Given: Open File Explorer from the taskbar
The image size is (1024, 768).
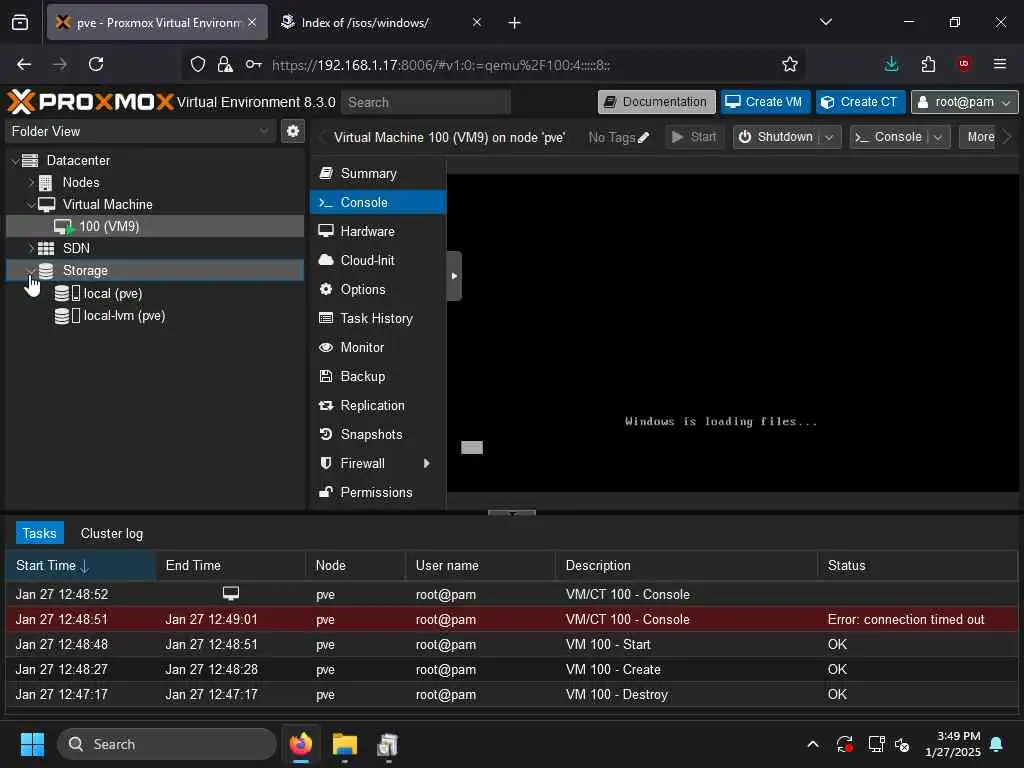Looking at the screenshot, I should pyautogui.click(x=344, y=744).
